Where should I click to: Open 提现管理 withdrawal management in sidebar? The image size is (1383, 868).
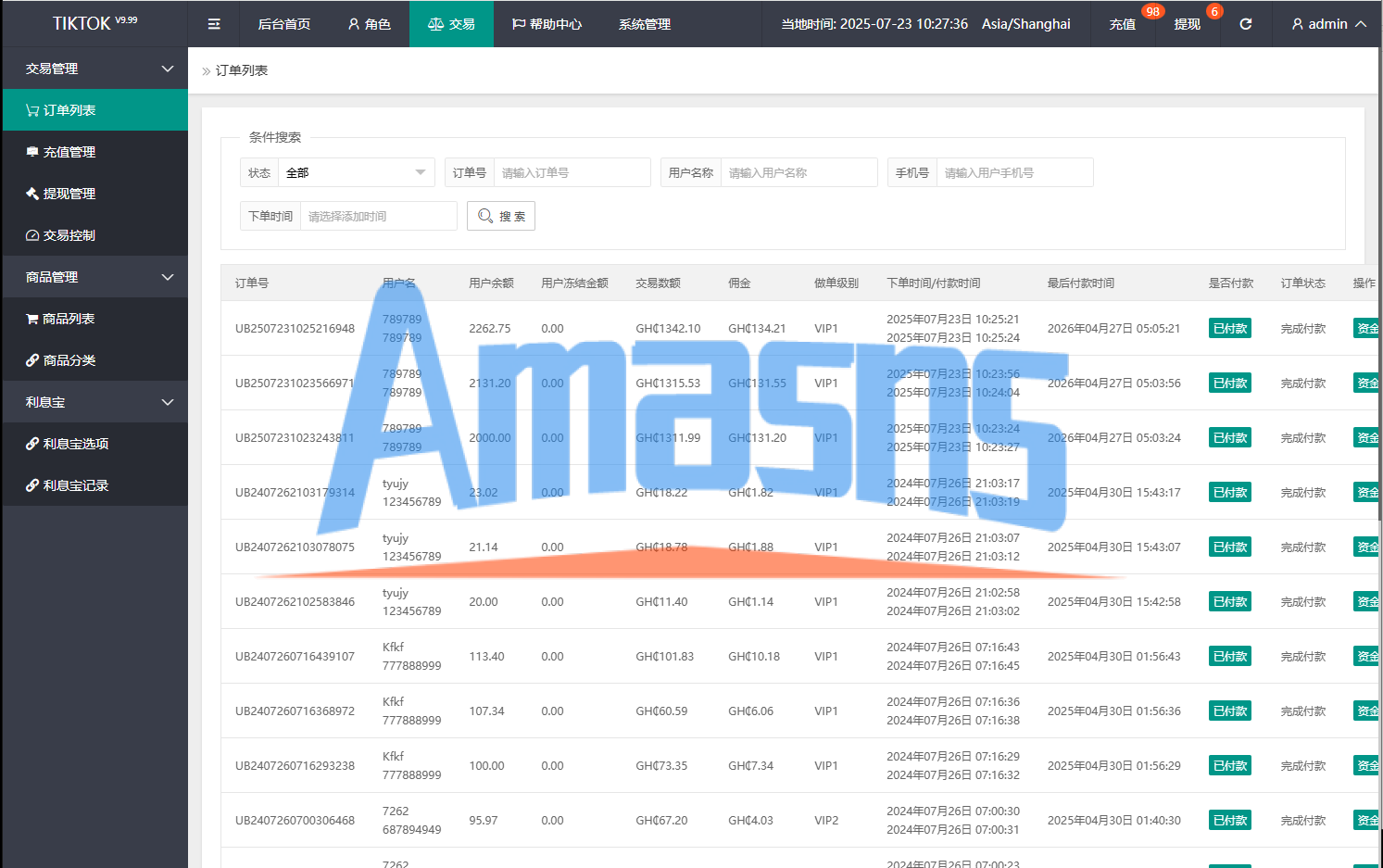pyautogui.click(x=69, y=194)
